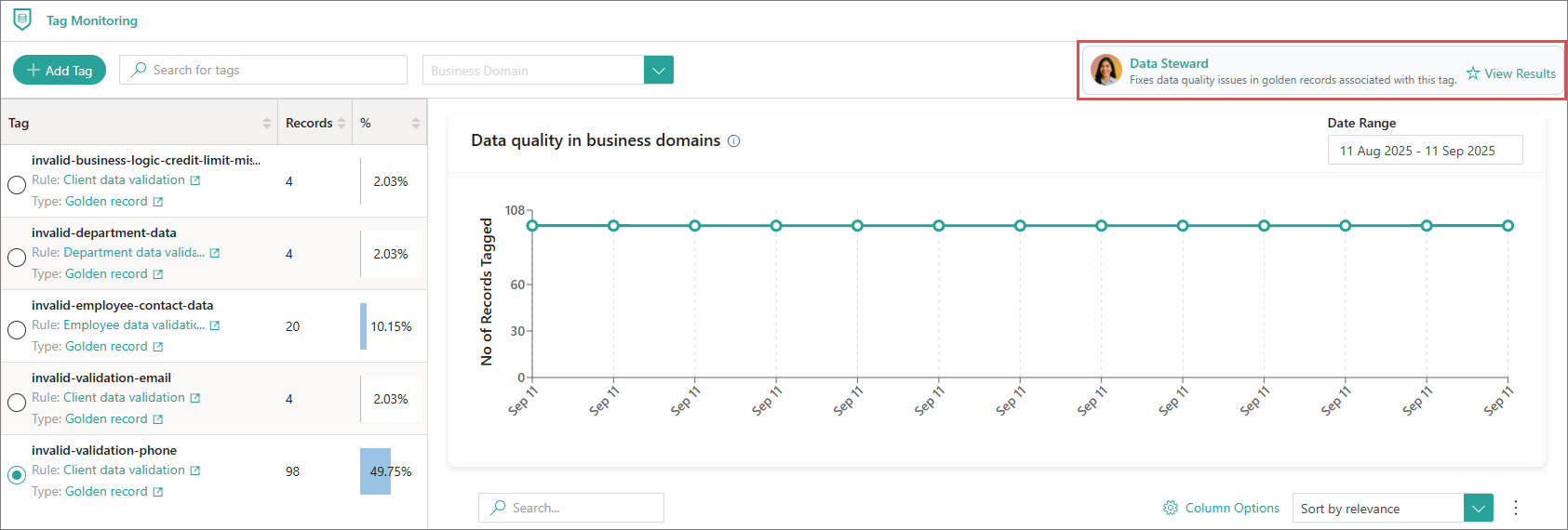1568x530 pixels.
Task: Click the Add Tag button
Action: pyautogui.click(x=60, y=70)
